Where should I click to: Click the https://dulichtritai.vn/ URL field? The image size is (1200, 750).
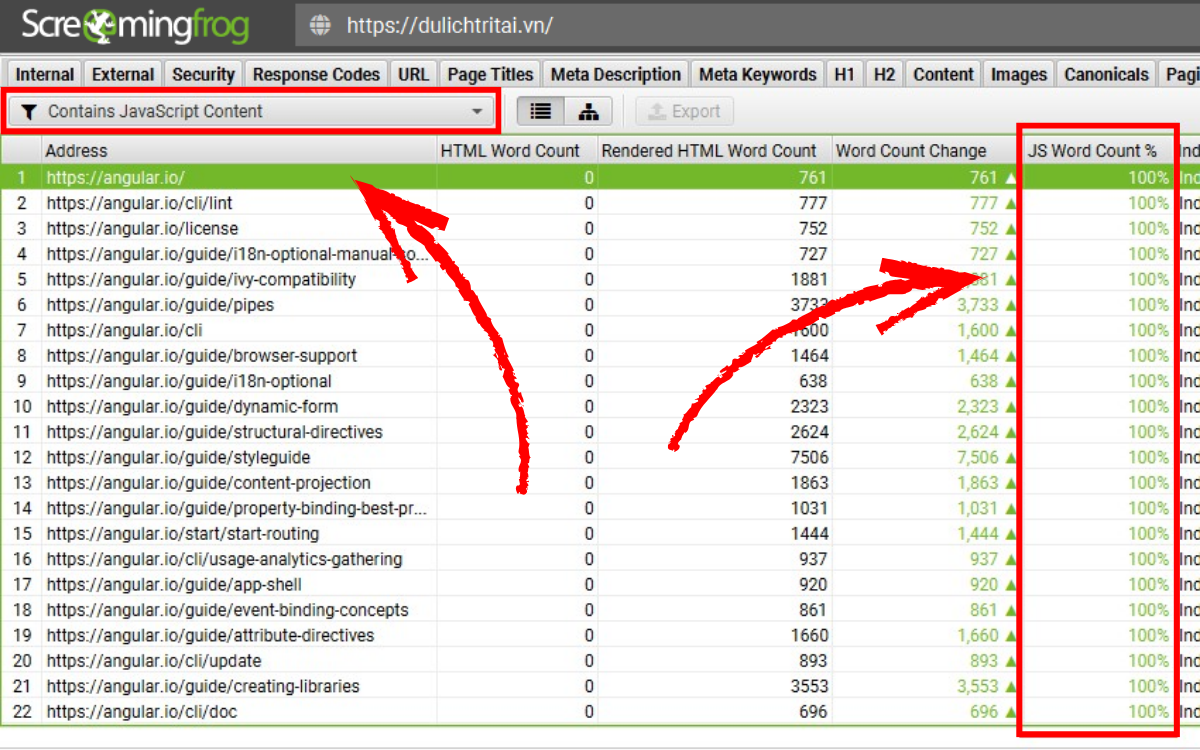tap(700, 26)
